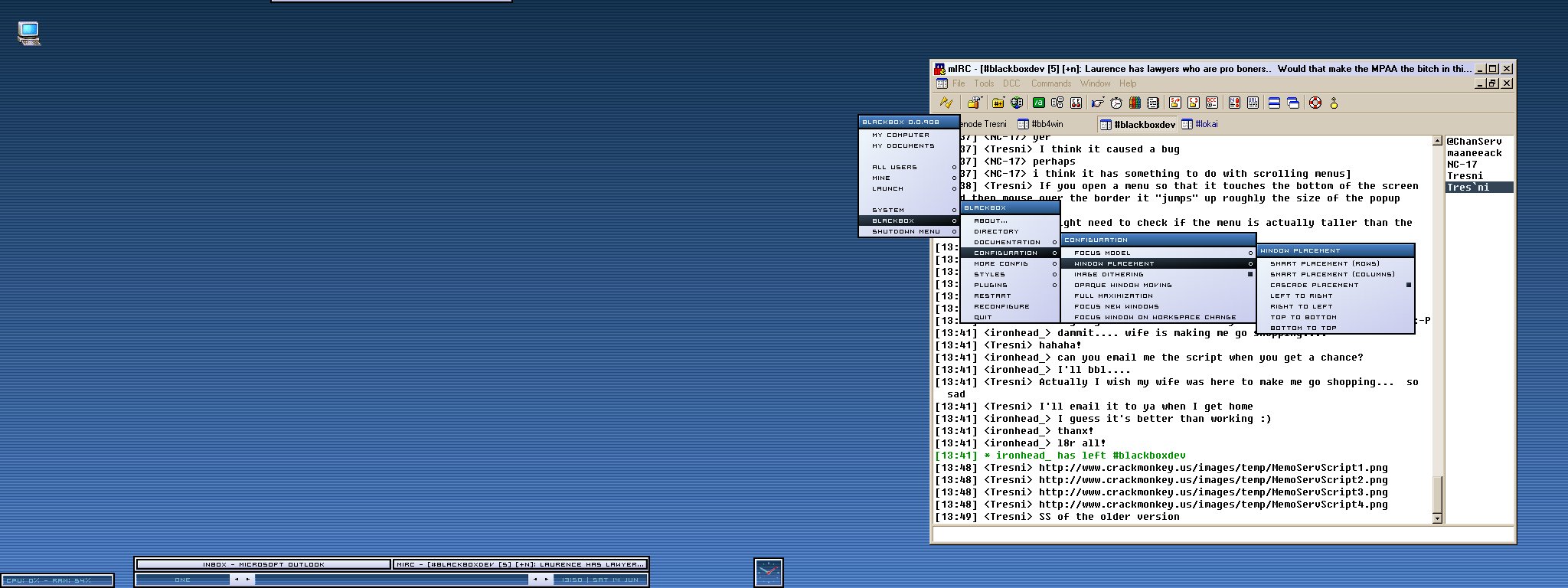Image resolution: width=1568 pixels, height=588 pixels.
Task: Open the Commands menu in mIRC
Action: coord(1050,83)
